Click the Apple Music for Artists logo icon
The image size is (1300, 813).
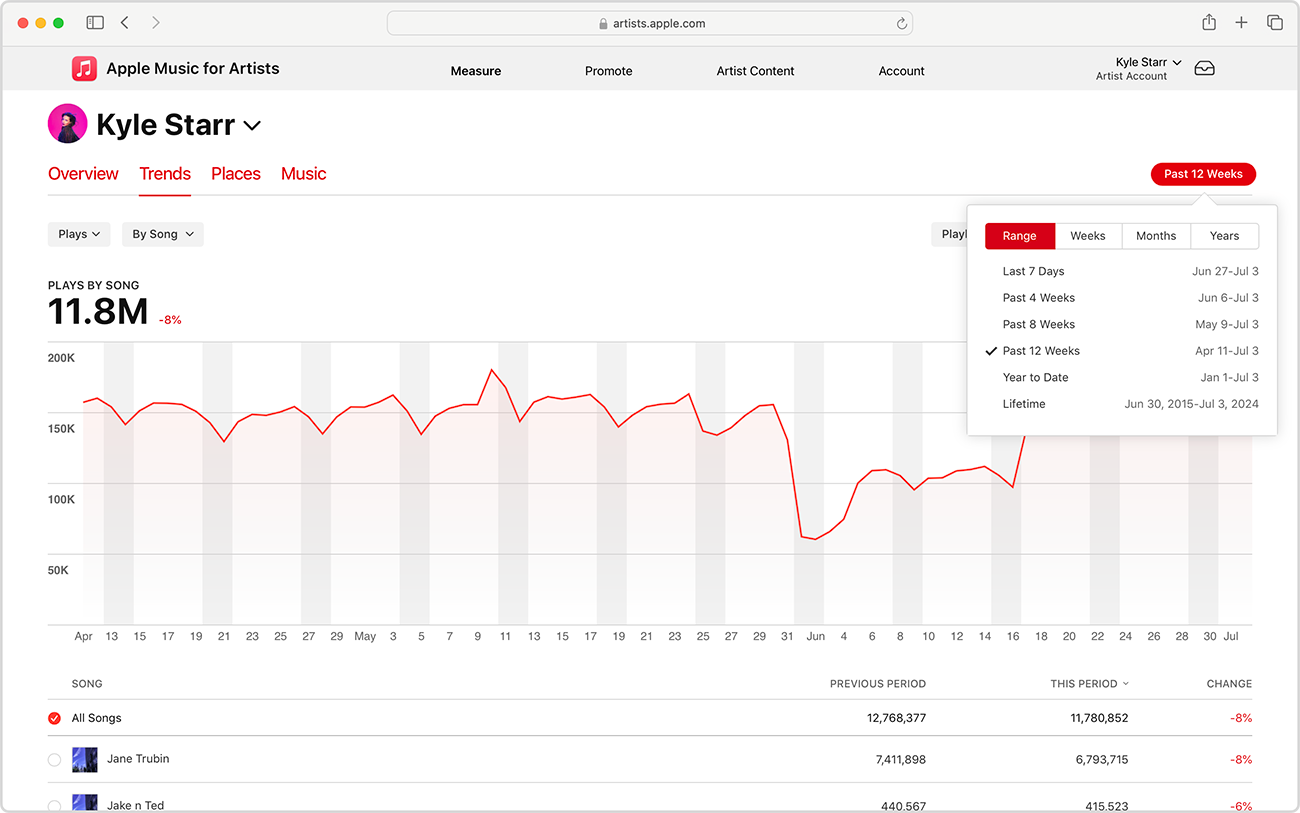84,69
